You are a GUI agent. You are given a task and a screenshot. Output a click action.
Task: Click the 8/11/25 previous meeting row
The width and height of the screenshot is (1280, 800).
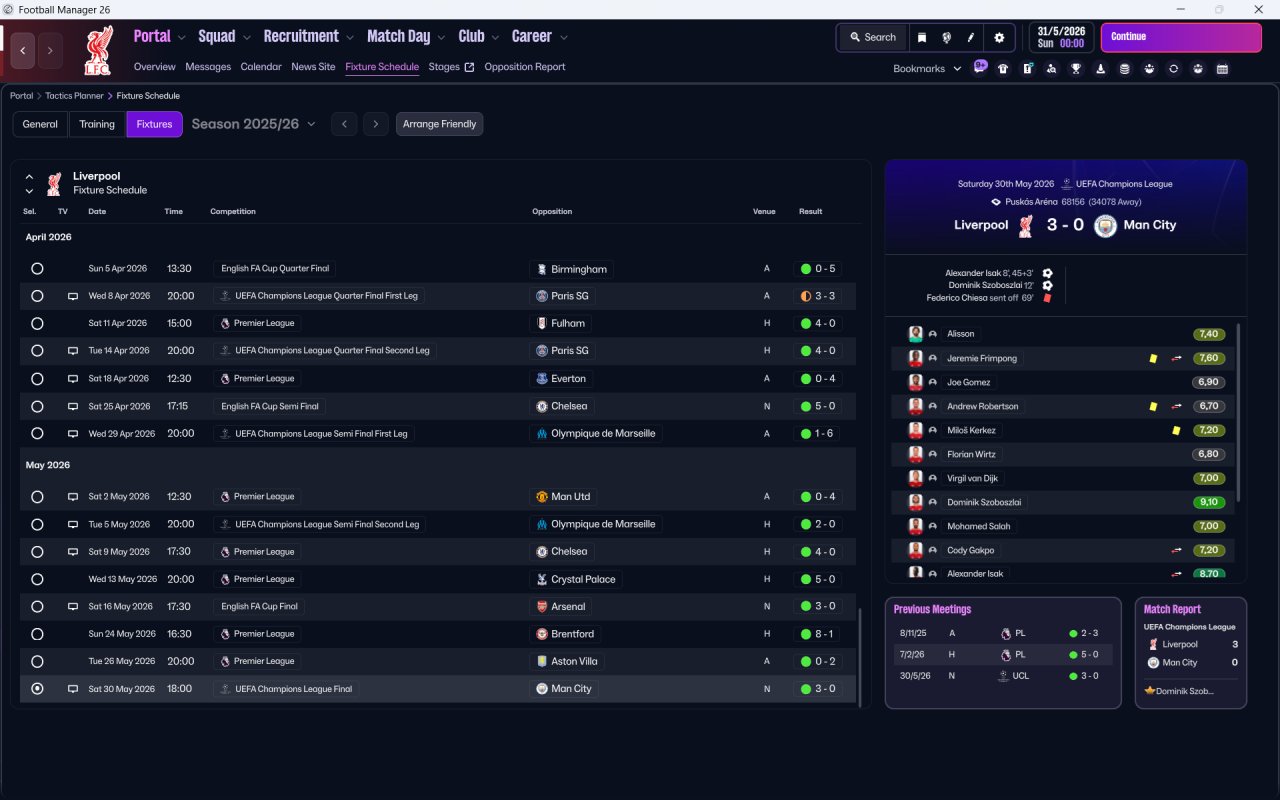(x=1003, y=633)
